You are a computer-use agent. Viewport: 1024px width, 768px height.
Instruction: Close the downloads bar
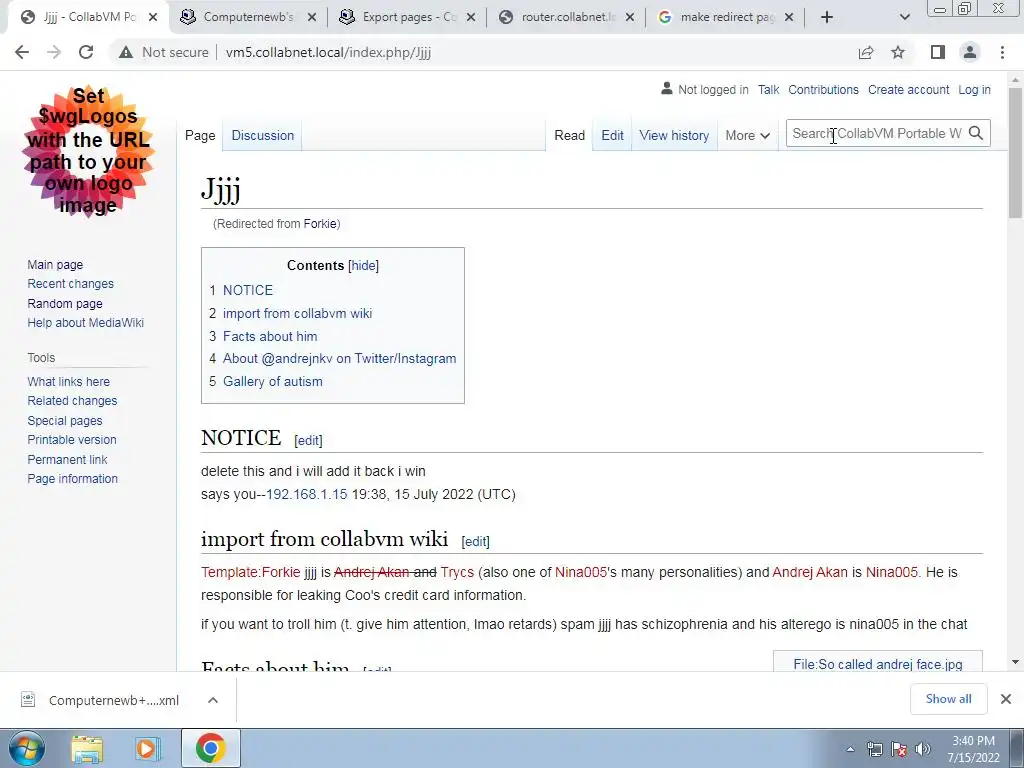[x=1006, y=699]
